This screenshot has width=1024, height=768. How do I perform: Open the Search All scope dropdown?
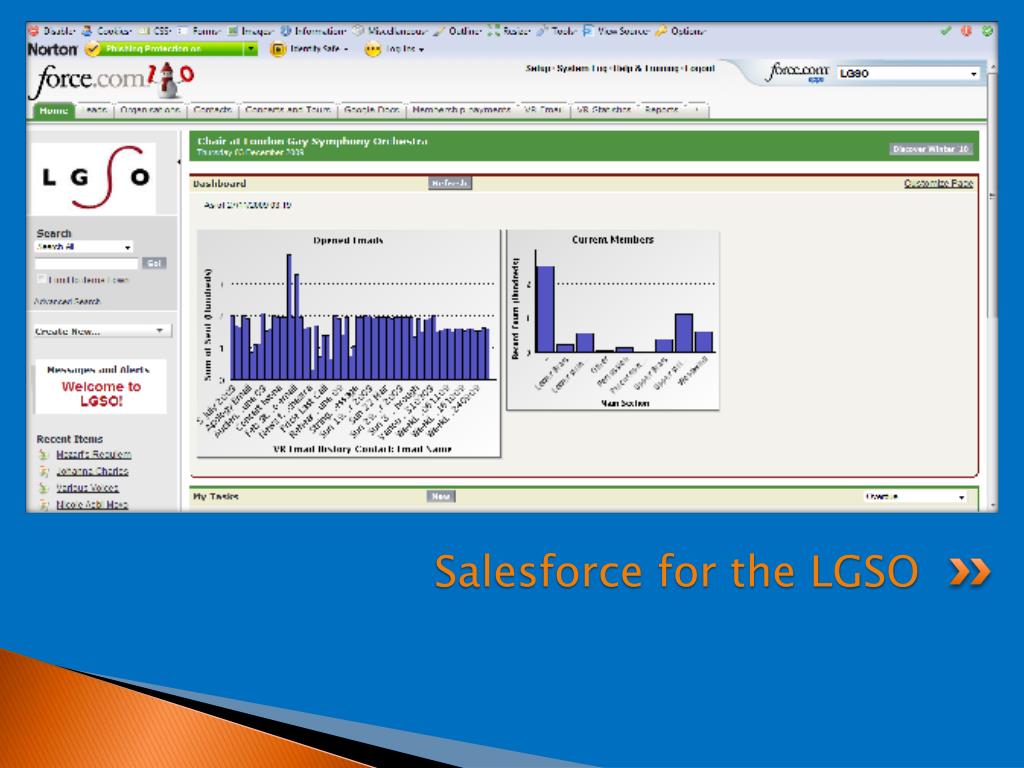84,247
